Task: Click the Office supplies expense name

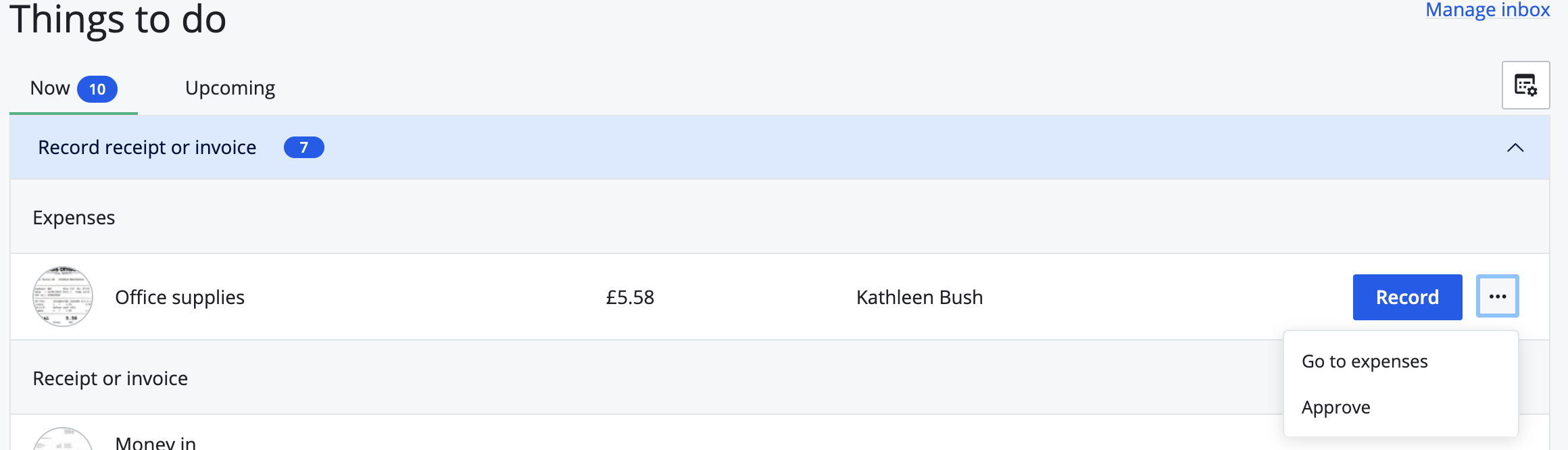Action: coord(180,297)
